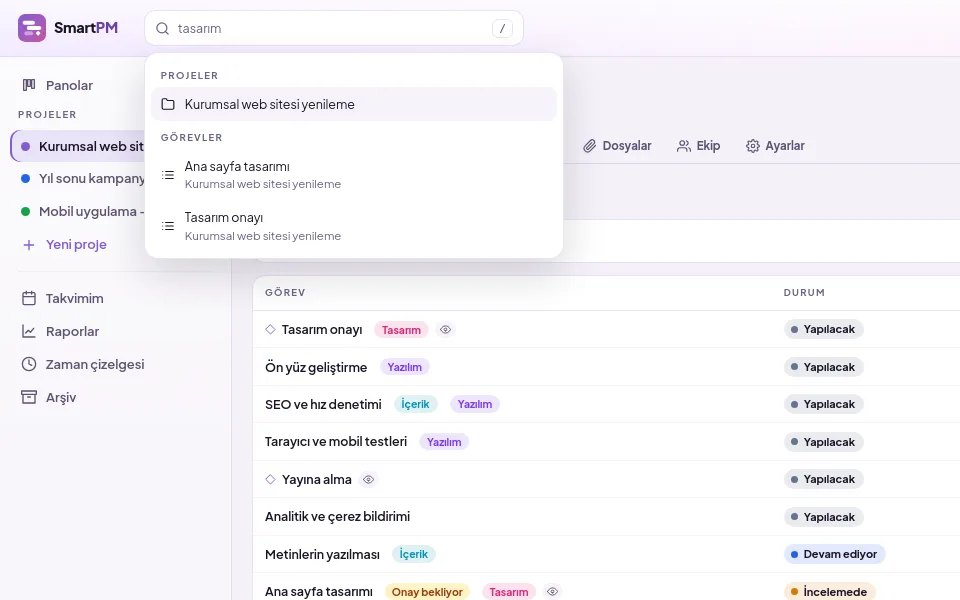960x600 pixels.
Task: Click milestone diamond on Yayına alma row
Action: click(271, 479)
